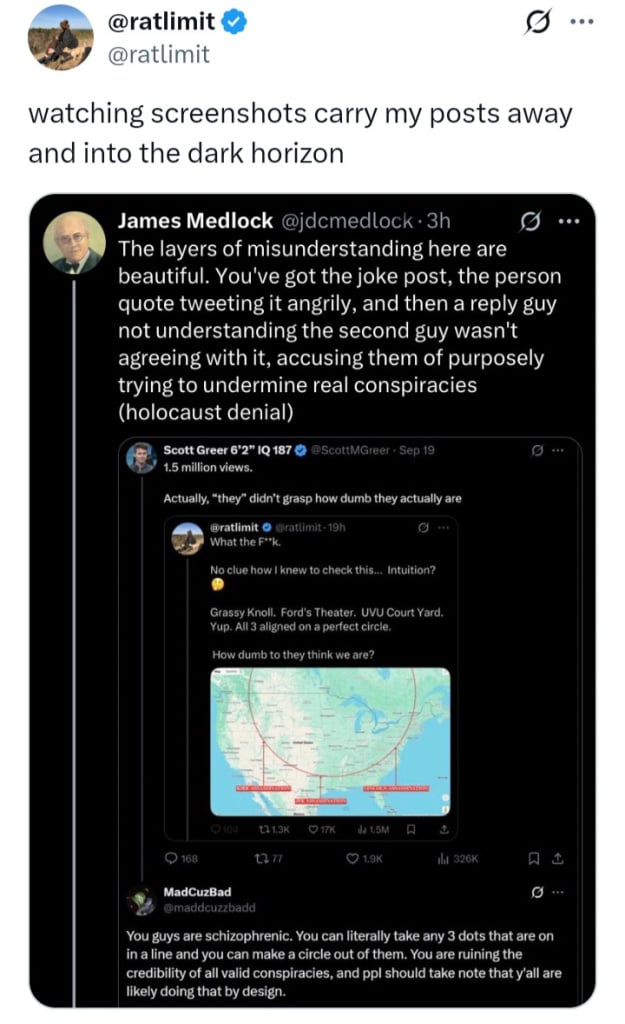
Task: Click the repost icon showing 77
Action: (260, 858)
